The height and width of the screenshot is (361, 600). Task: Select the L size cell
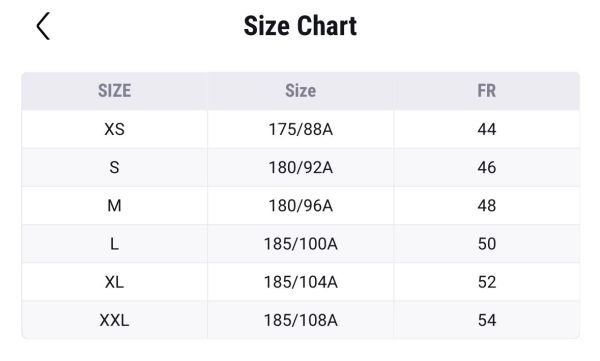point(114,244)
